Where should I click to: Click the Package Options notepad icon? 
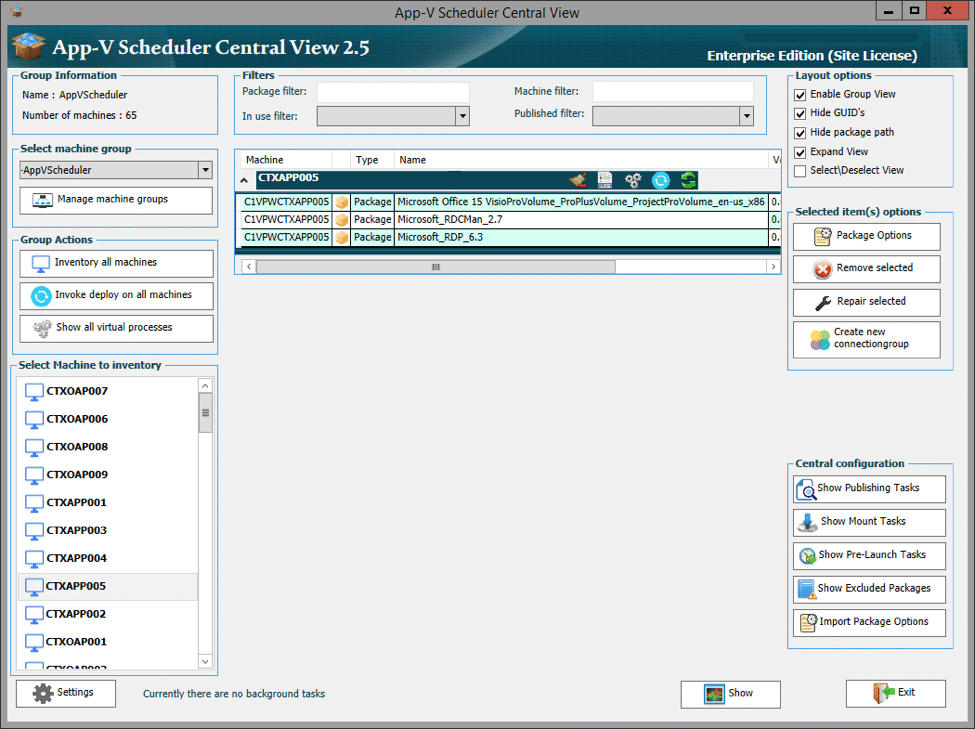coord(822,236)
